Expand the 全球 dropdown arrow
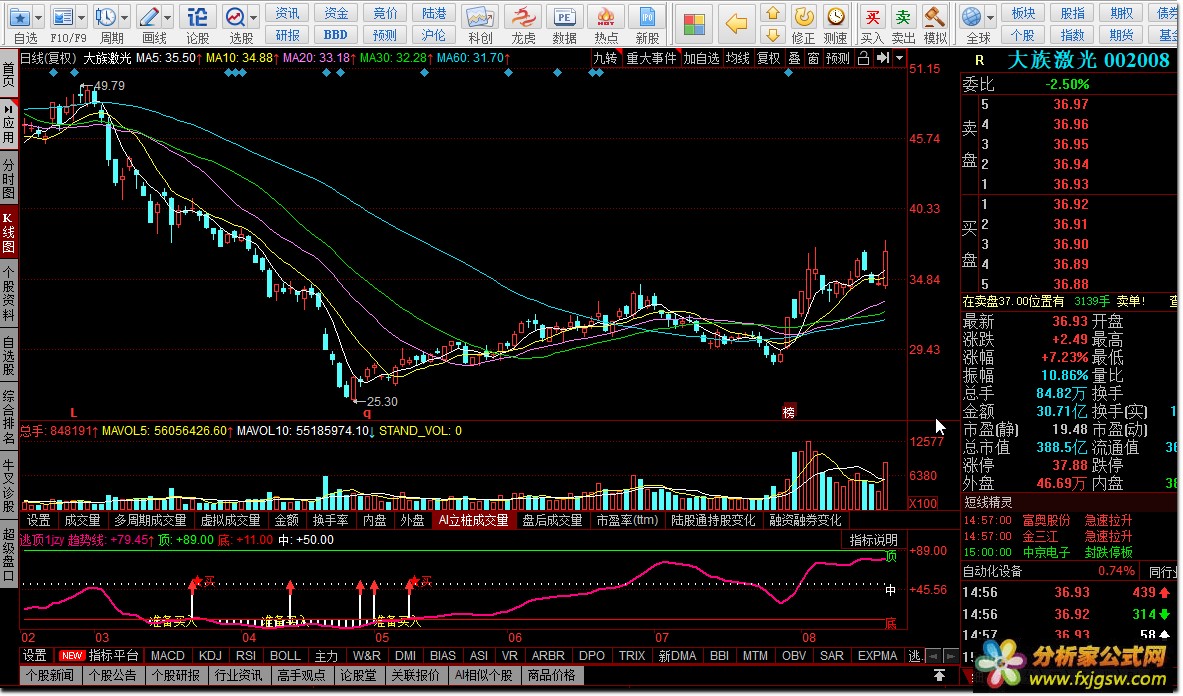The height and width of the screenshot is (696, 1183). [x=990, y=16]
